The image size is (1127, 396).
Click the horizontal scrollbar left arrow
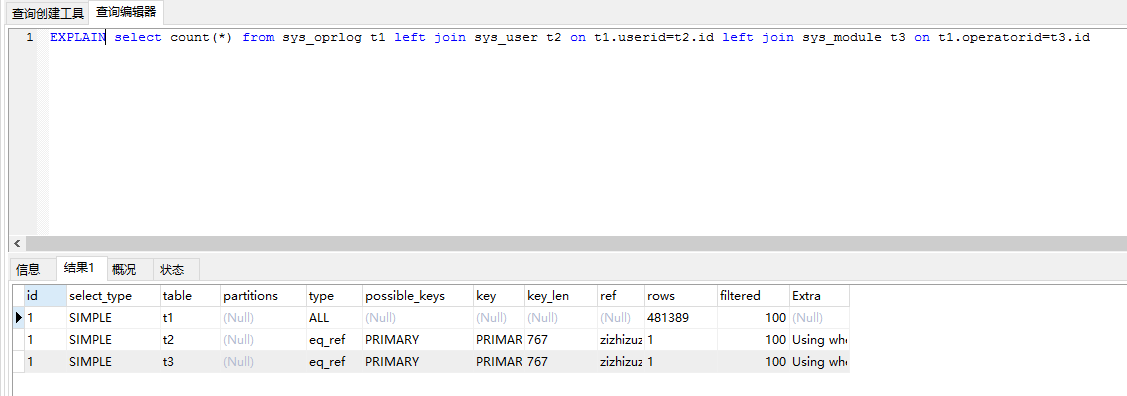pos(17,244)
